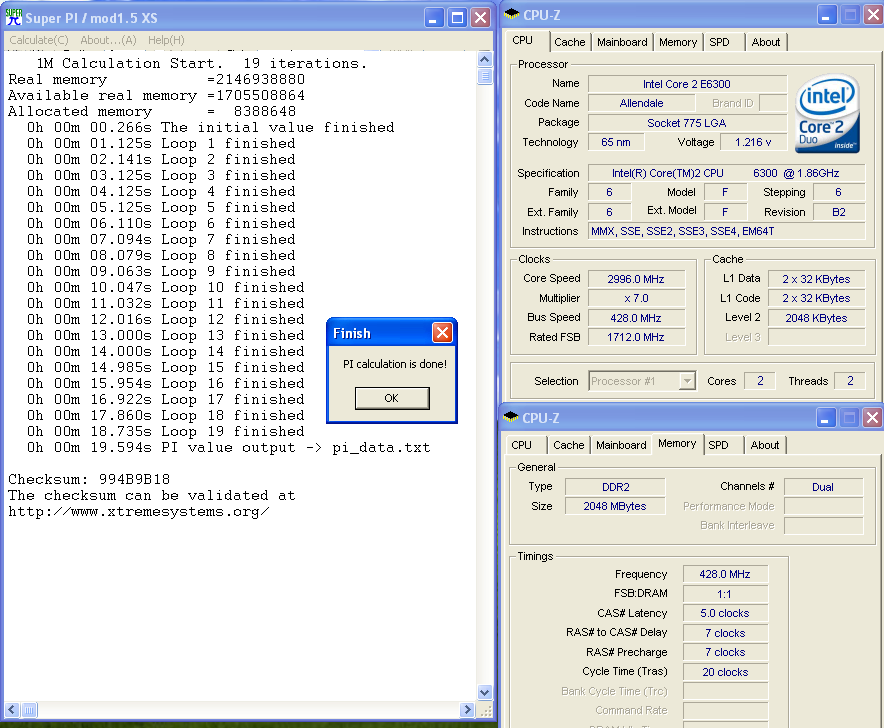The height and width of the screenshot is (728, 884).
Task: Click Super PI scroll right arrow
Action: pyautogui.click(x=467, y=710)
